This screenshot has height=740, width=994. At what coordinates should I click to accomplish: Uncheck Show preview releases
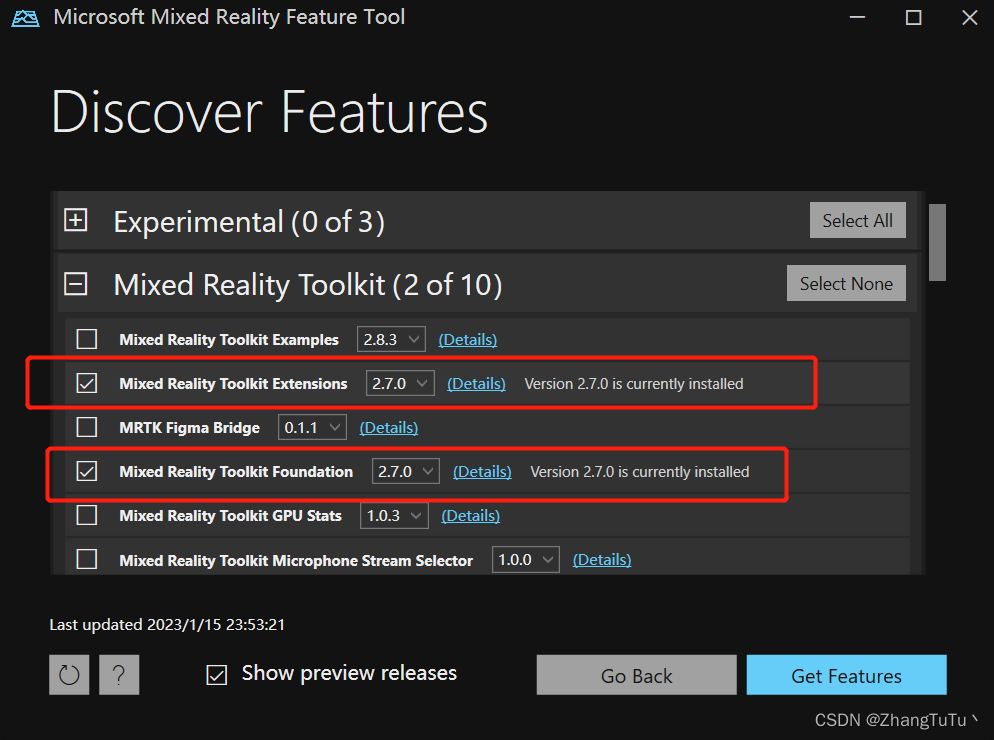[x=216, y=674]
